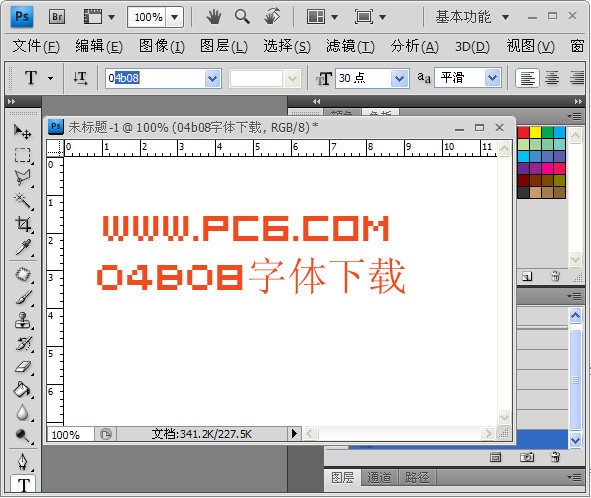
Task: Open the 编辑(E) menu
Action: point(99,46)
